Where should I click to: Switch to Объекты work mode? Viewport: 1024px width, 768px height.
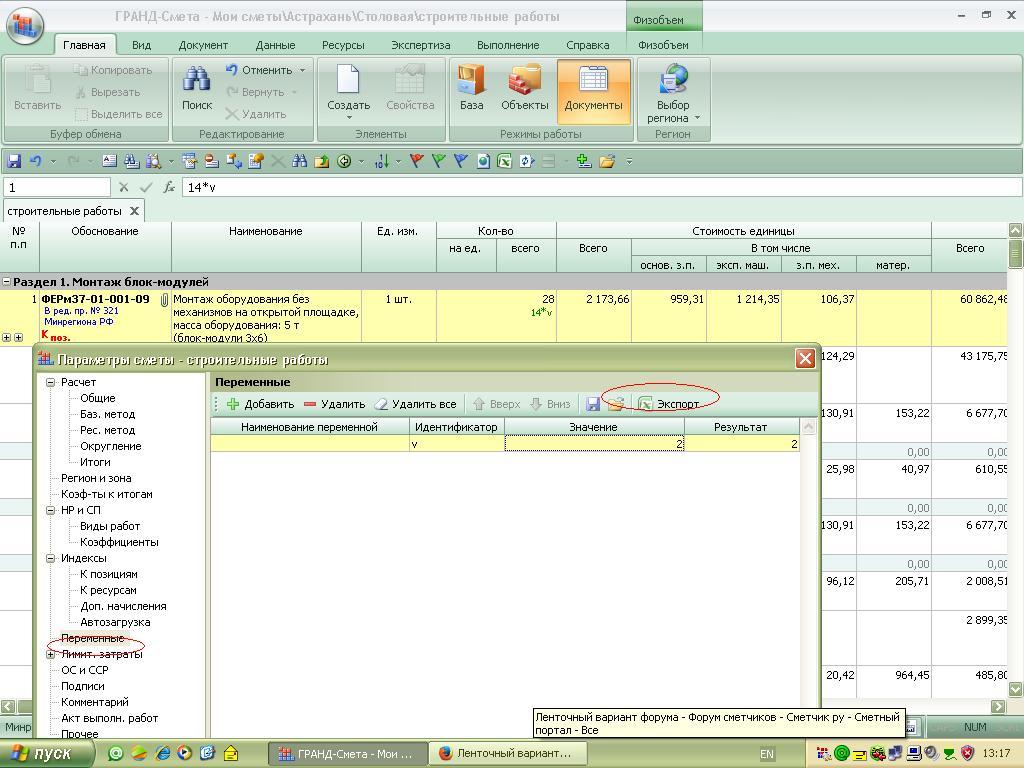pos(524,81)
